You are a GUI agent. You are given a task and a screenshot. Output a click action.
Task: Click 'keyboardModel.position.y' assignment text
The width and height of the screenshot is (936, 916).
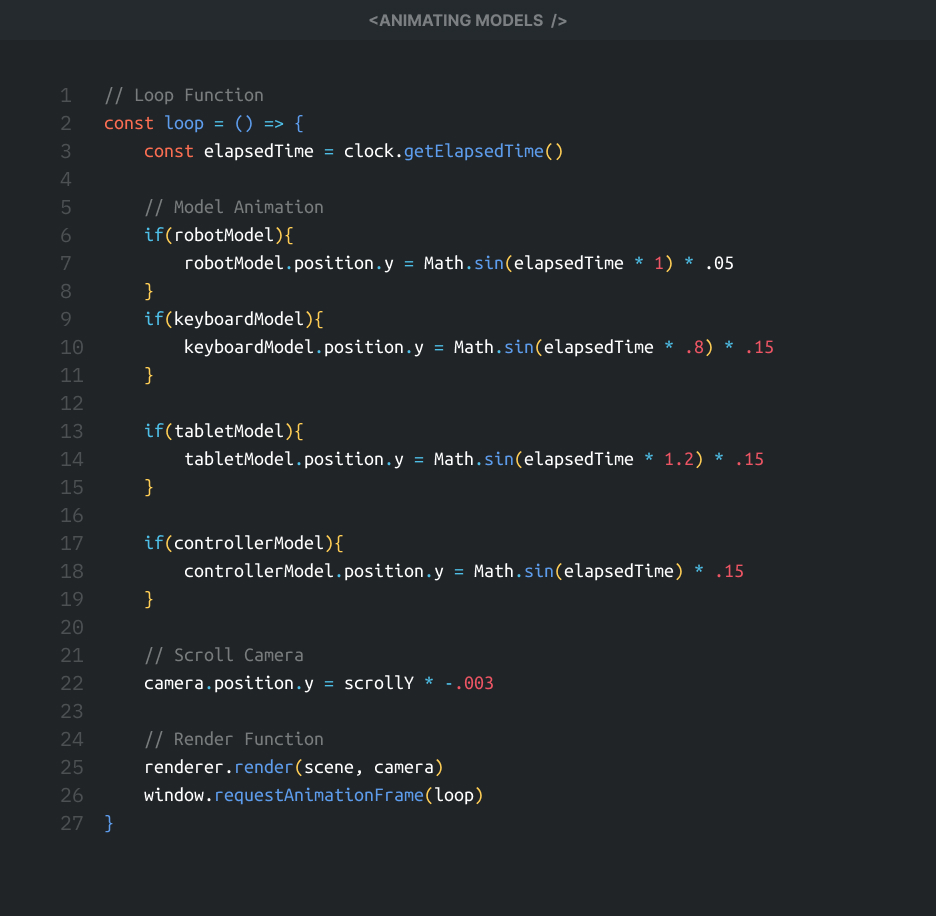[x=304, y=347]
